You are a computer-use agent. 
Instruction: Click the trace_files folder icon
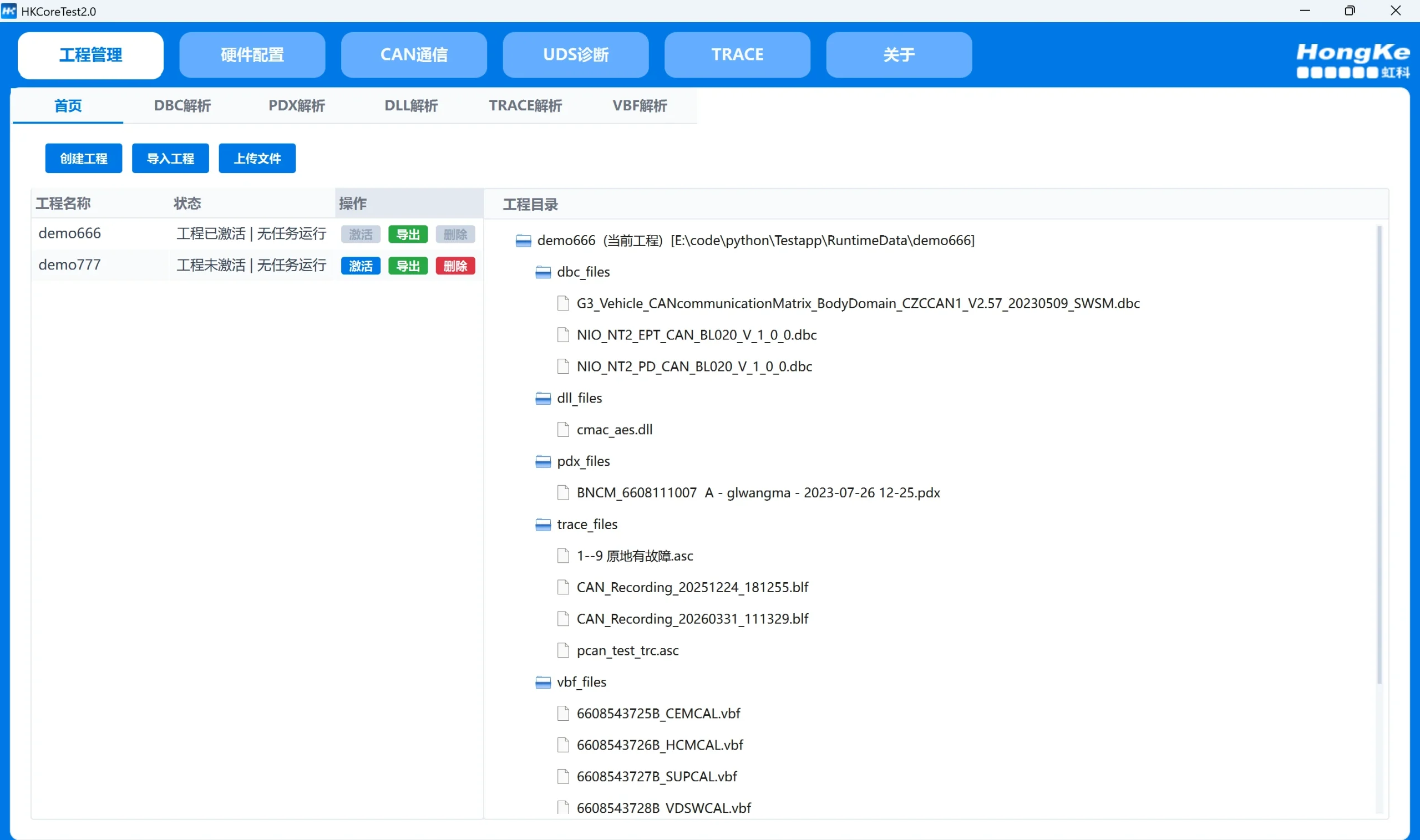click(543, 525)
